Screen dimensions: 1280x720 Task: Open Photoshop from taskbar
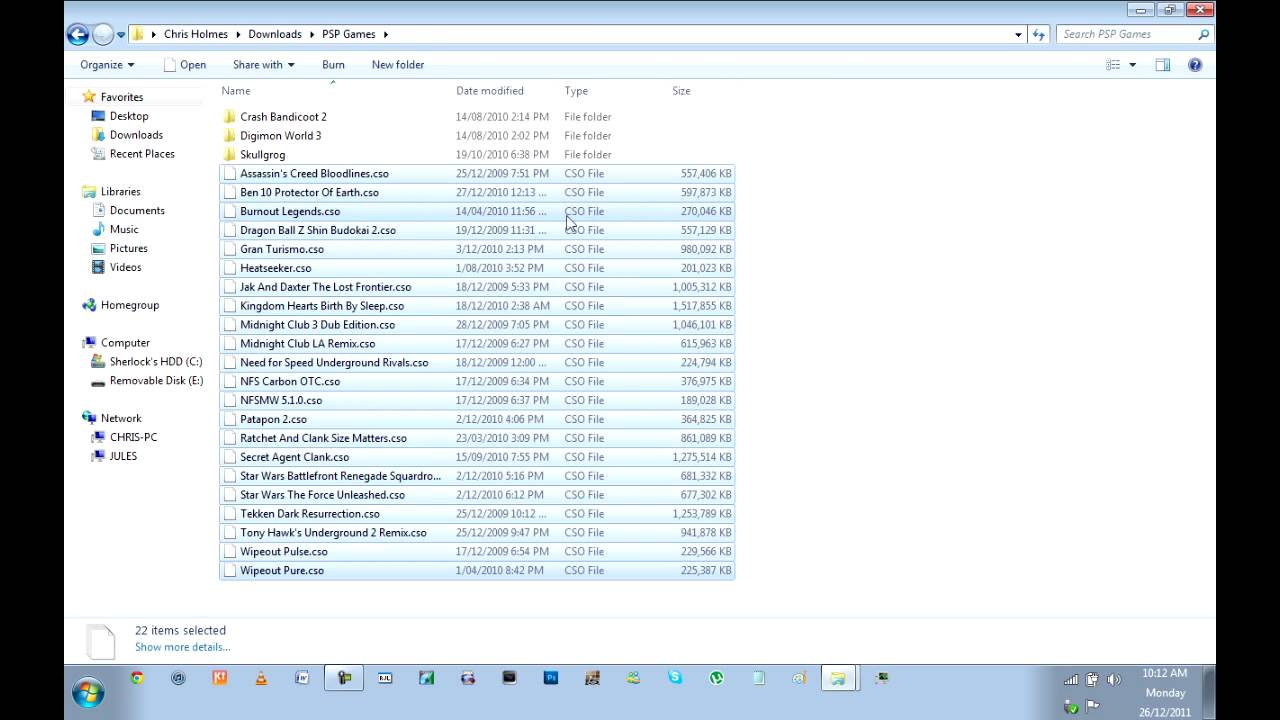551,678
